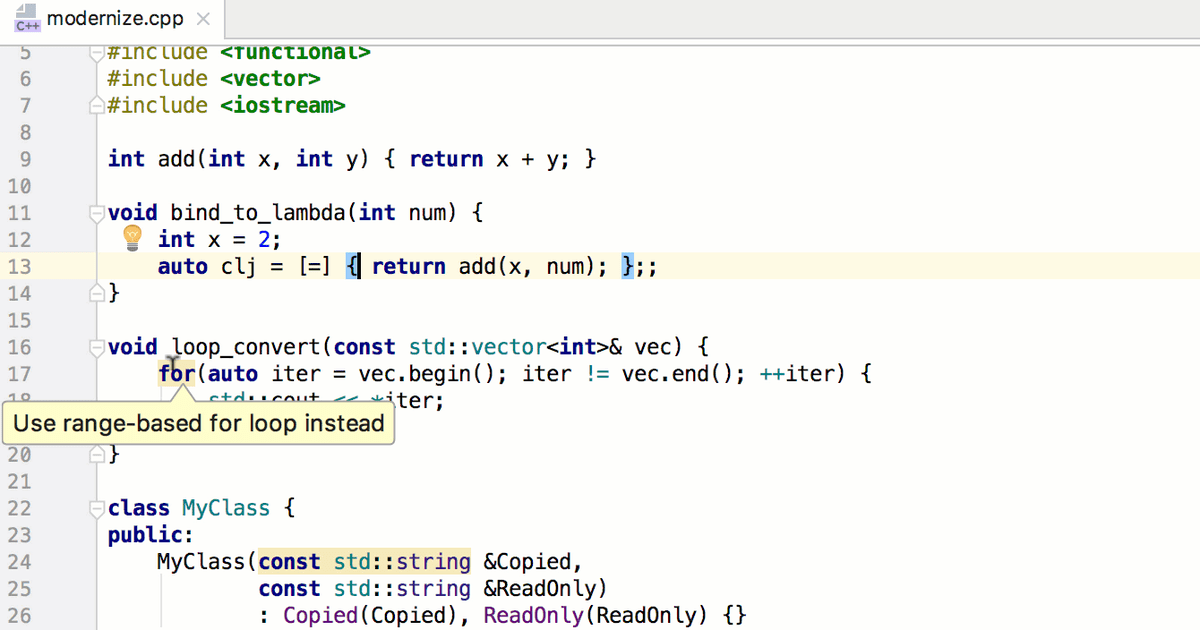
Task: Click line number 22 in the gutter
Action: 20,508
